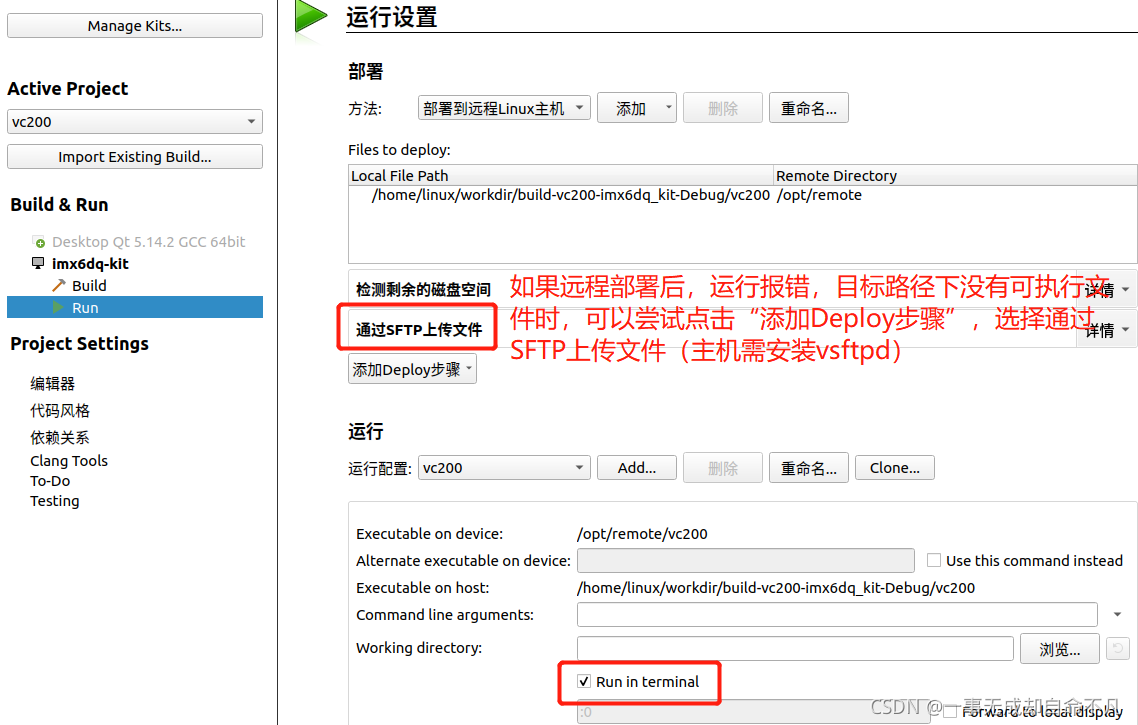The height and width of the screenshot is (725, 1138).
Task: Open Clang Tools project settings
Action: click(69, 461)
